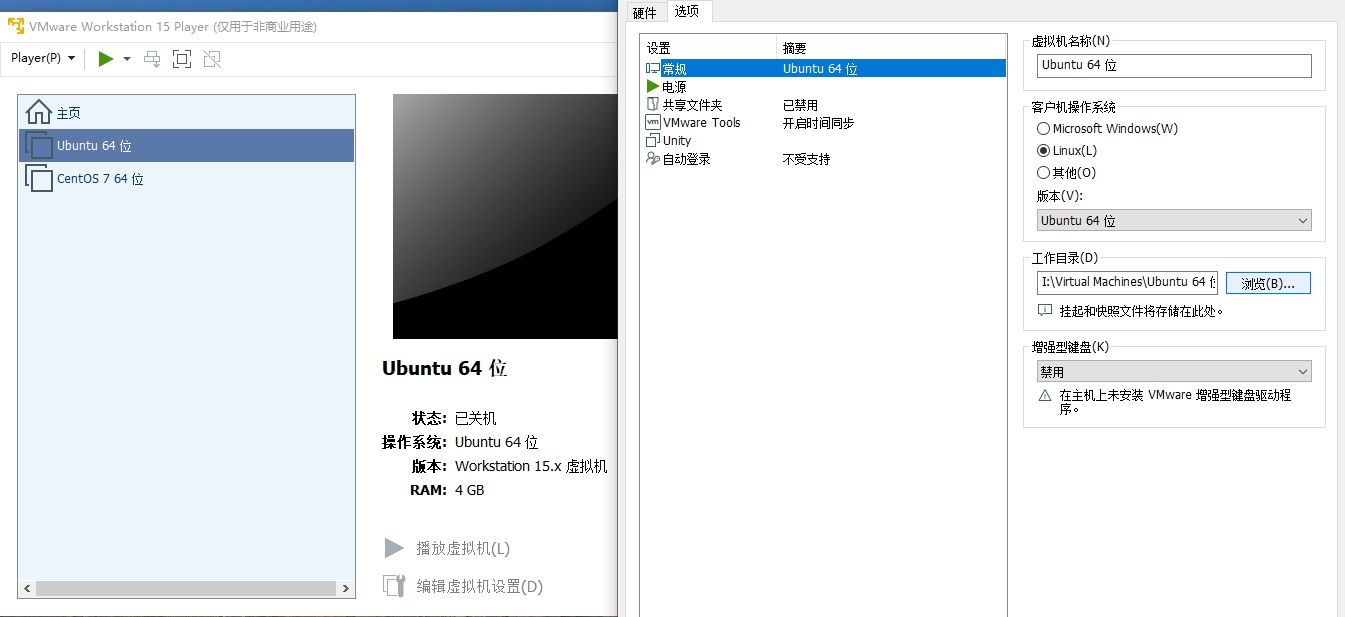Screen dimensions: 1345x617
Task: Click the warning triangle icon under 增强型键盘
Action: (1045, 396)
